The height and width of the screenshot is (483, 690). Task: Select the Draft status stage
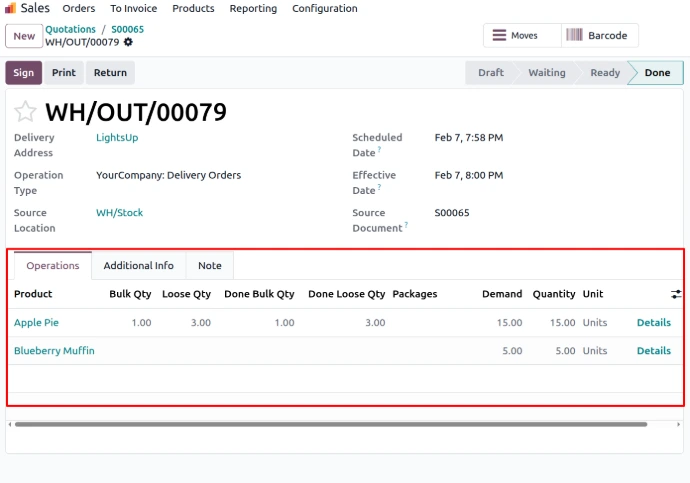click(x=490, y=73)
